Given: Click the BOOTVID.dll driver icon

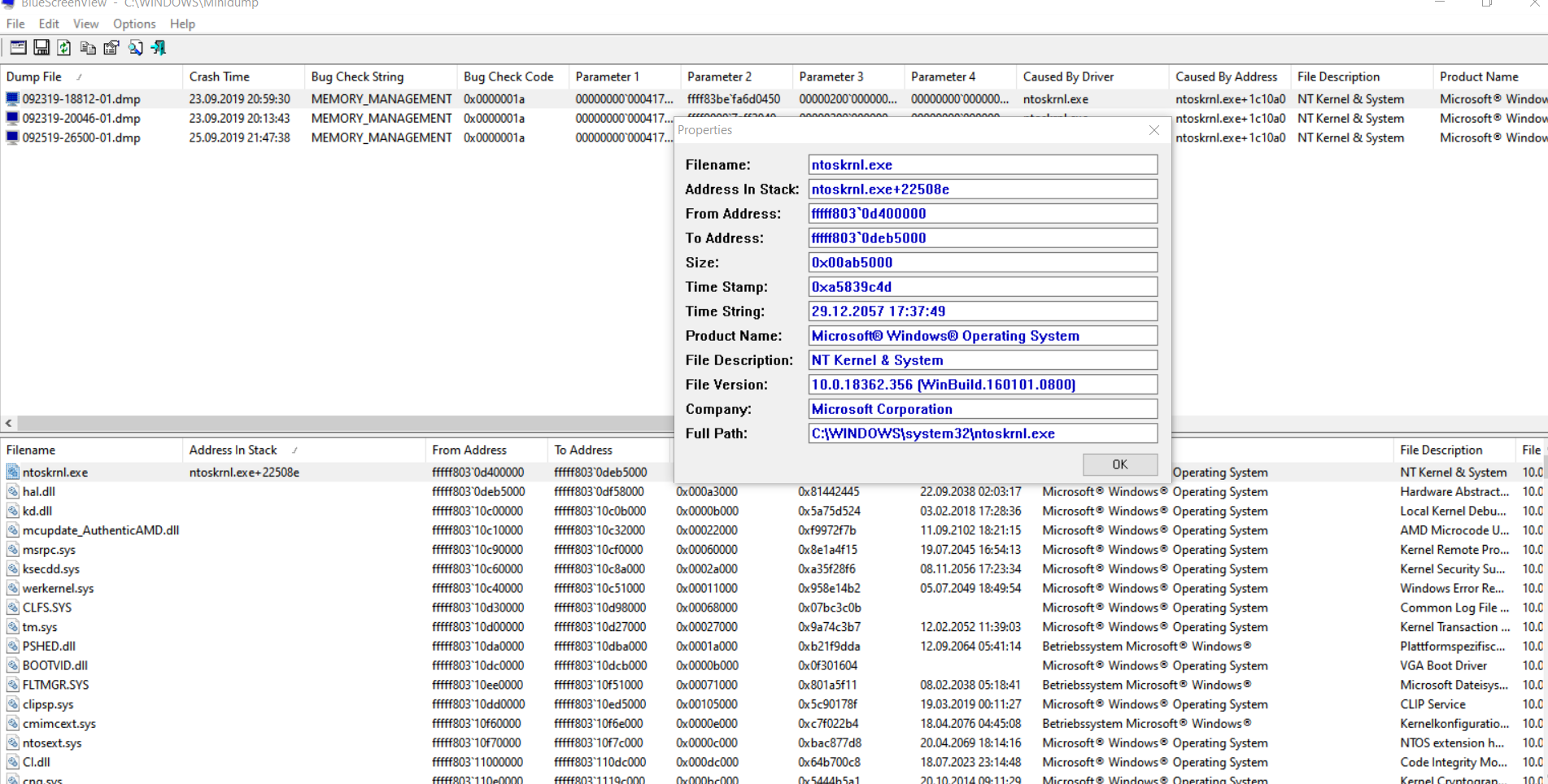Looking at the screenshot, I should tap(13, 666).
